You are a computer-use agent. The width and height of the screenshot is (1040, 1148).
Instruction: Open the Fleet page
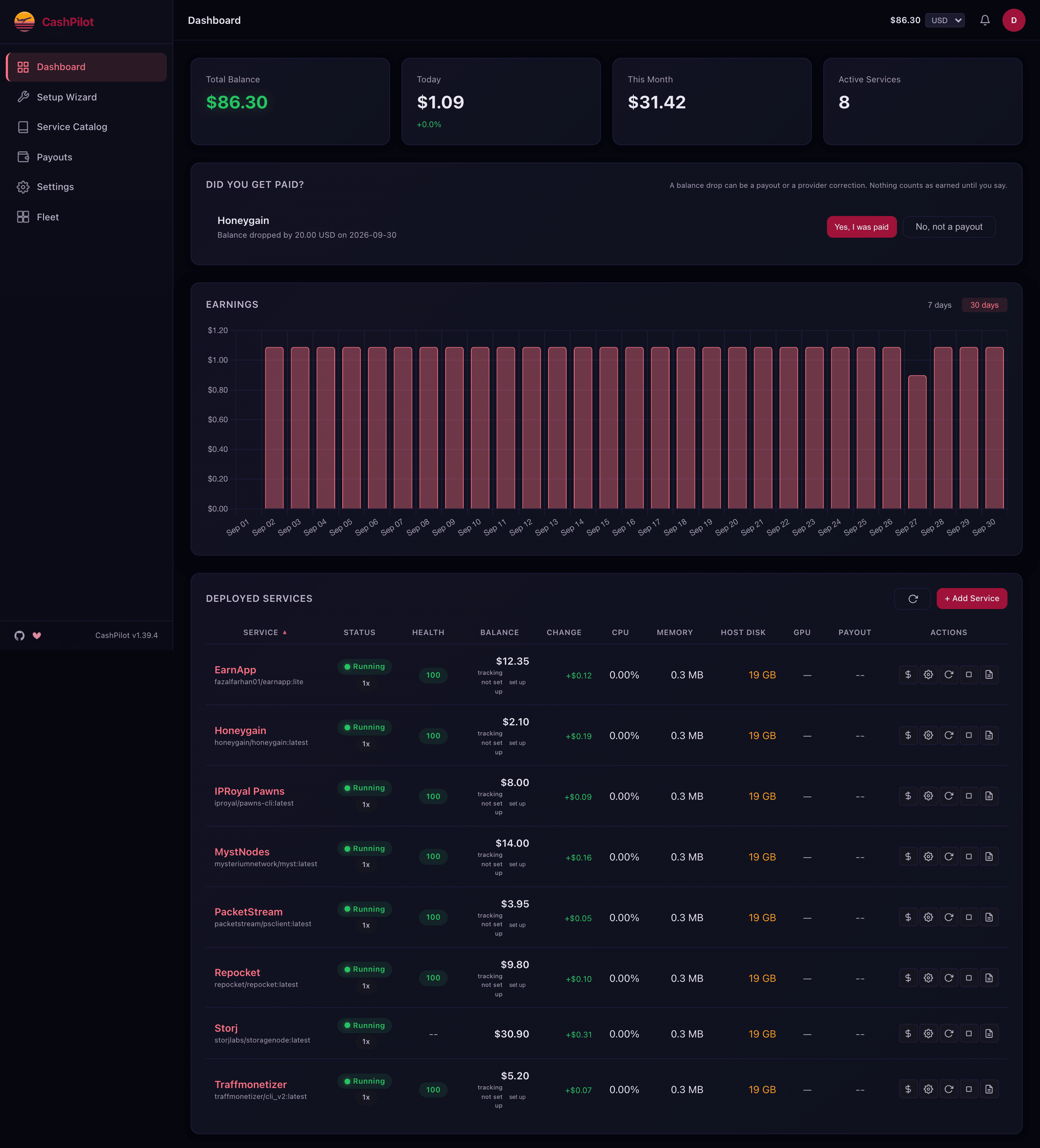tap(87, 217)
